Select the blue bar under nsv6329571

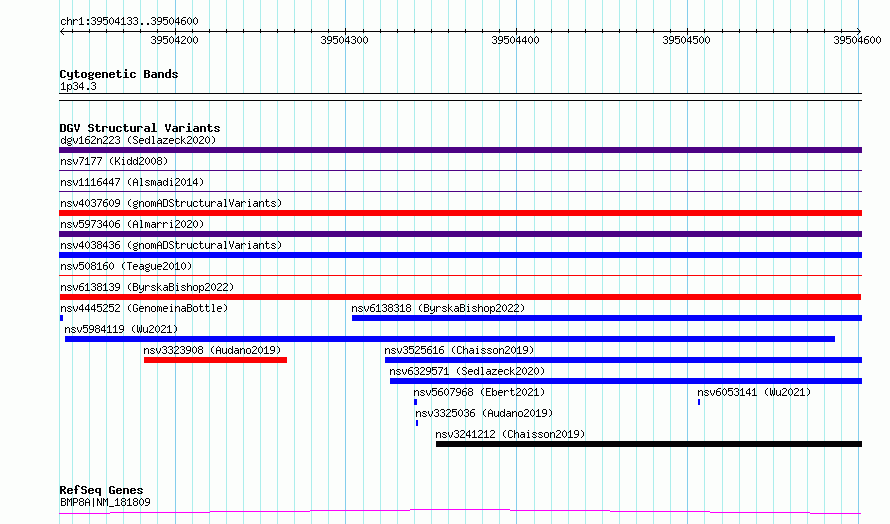coord(626,381)
